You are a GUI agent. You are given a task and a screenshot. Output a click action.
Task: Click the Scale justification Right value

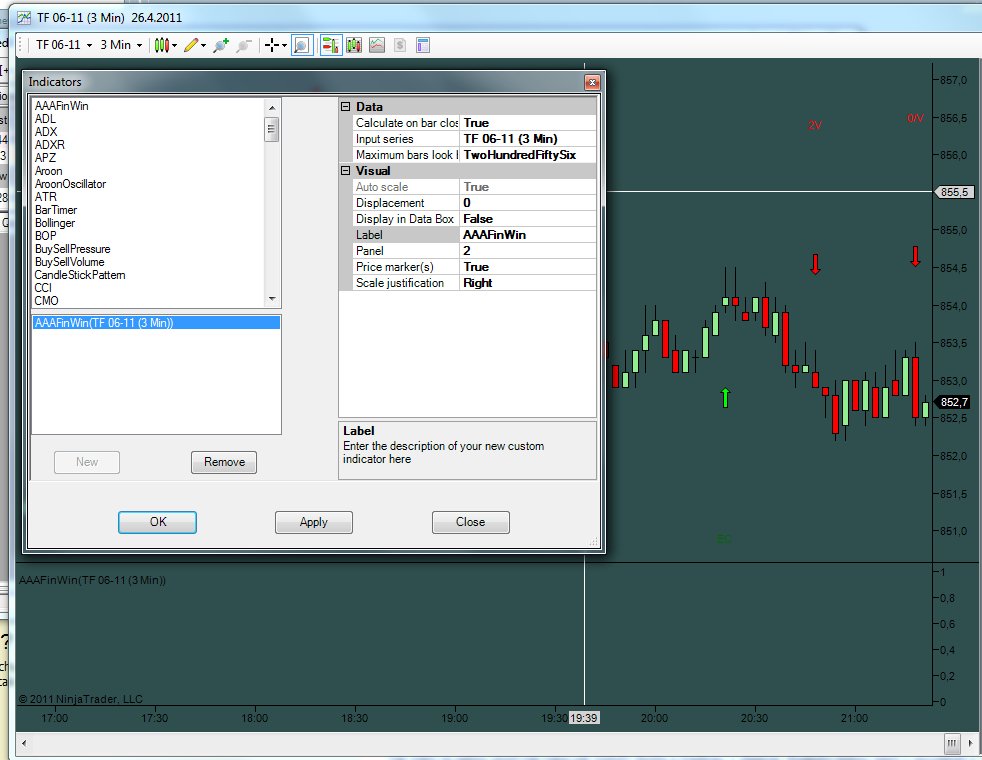528,283
